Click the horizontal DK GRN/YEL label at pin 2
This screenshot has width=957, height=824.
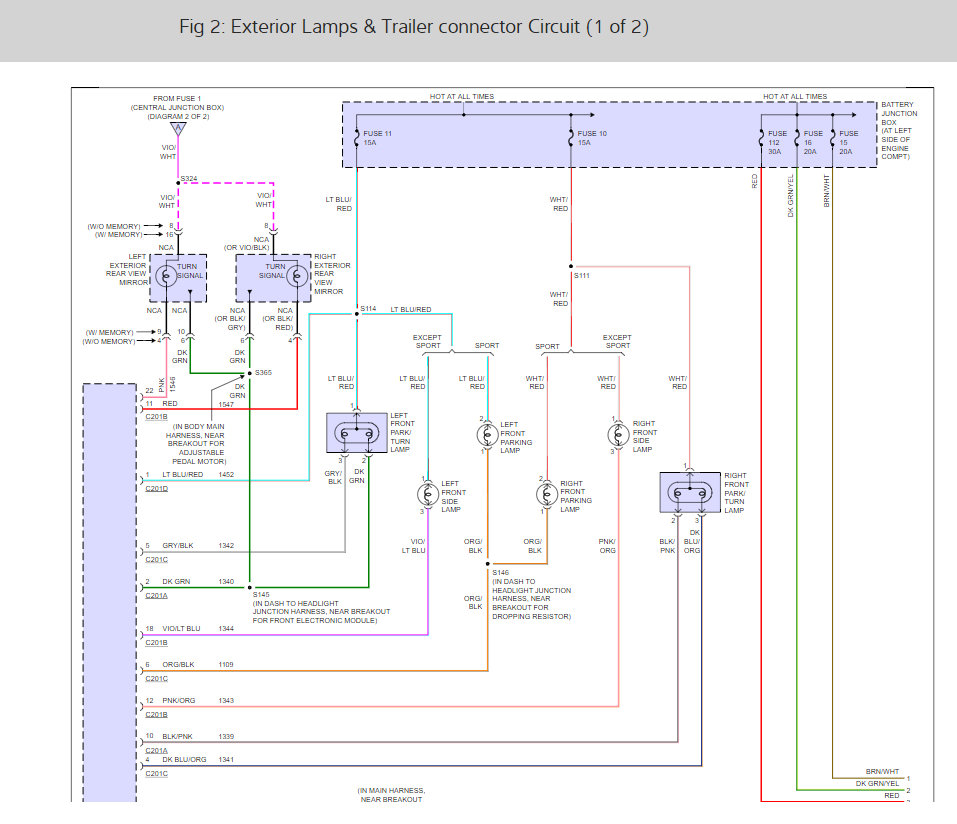877,784
